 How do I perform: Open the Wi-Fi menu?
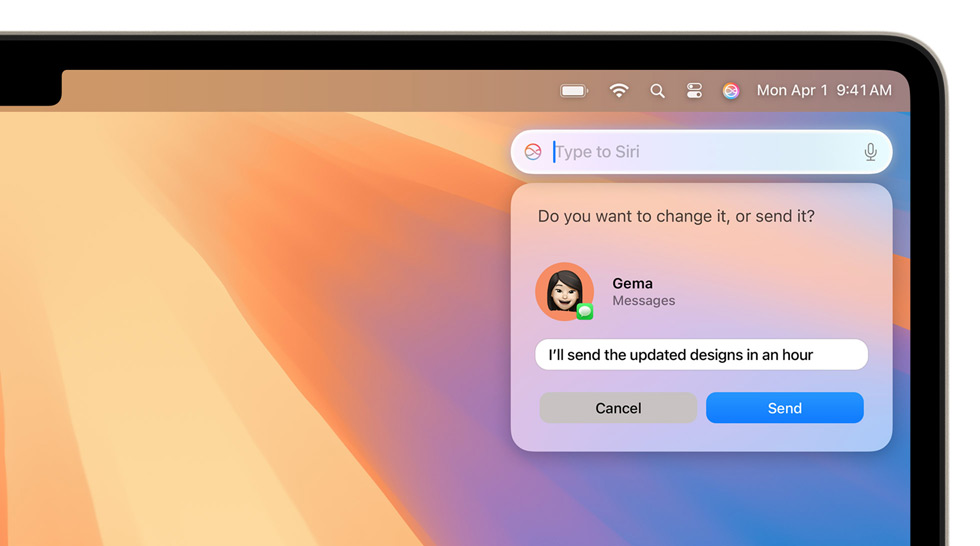coord(619,91)
